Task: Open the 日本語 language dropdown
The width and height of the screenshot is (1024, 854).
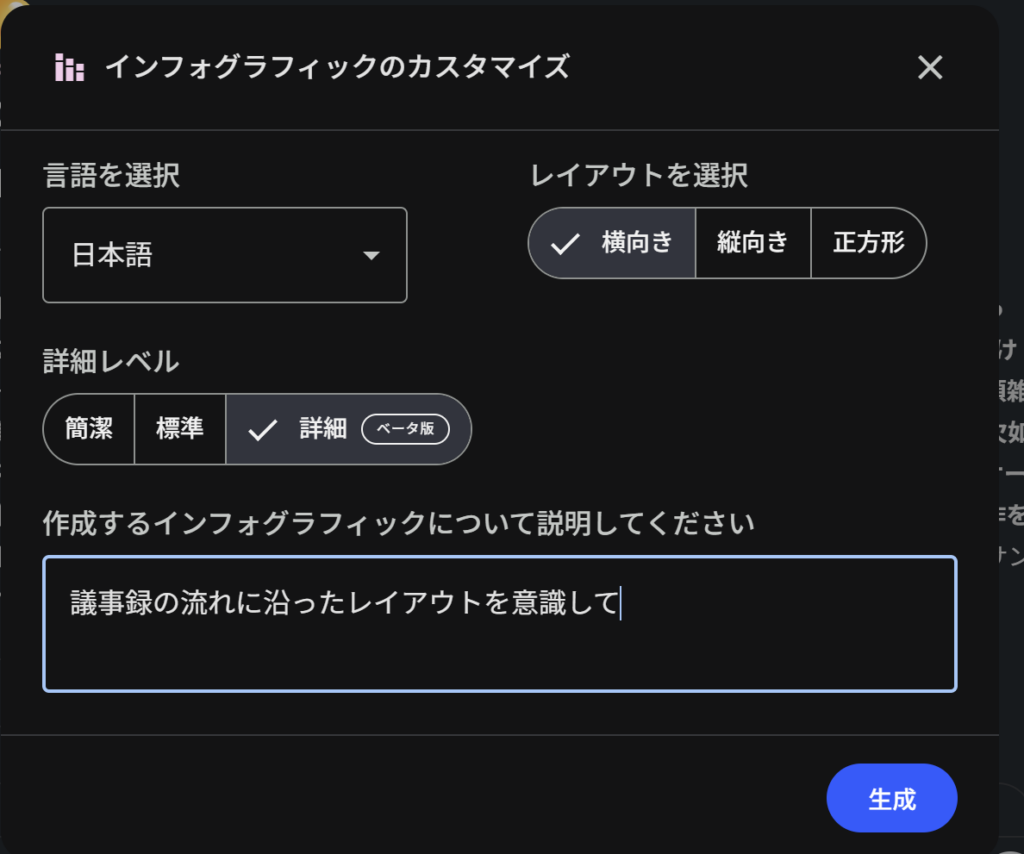Action: [224, 255]
